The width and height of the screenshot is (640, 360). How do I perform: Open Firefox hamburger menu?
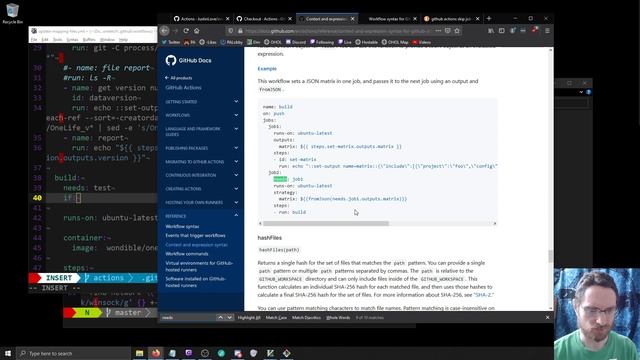coord(547,31)
